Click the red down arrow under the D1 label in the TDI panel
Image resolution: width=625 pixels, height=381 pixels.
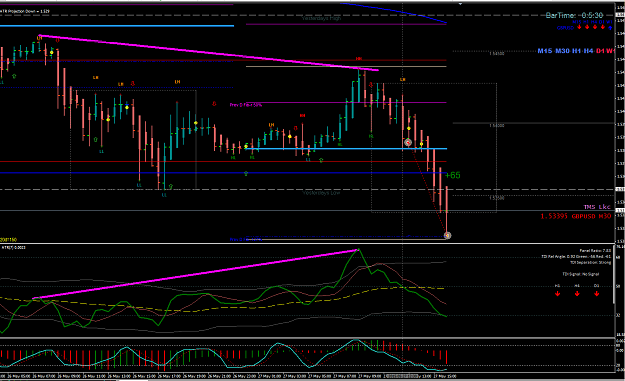[x=596, y=294]
